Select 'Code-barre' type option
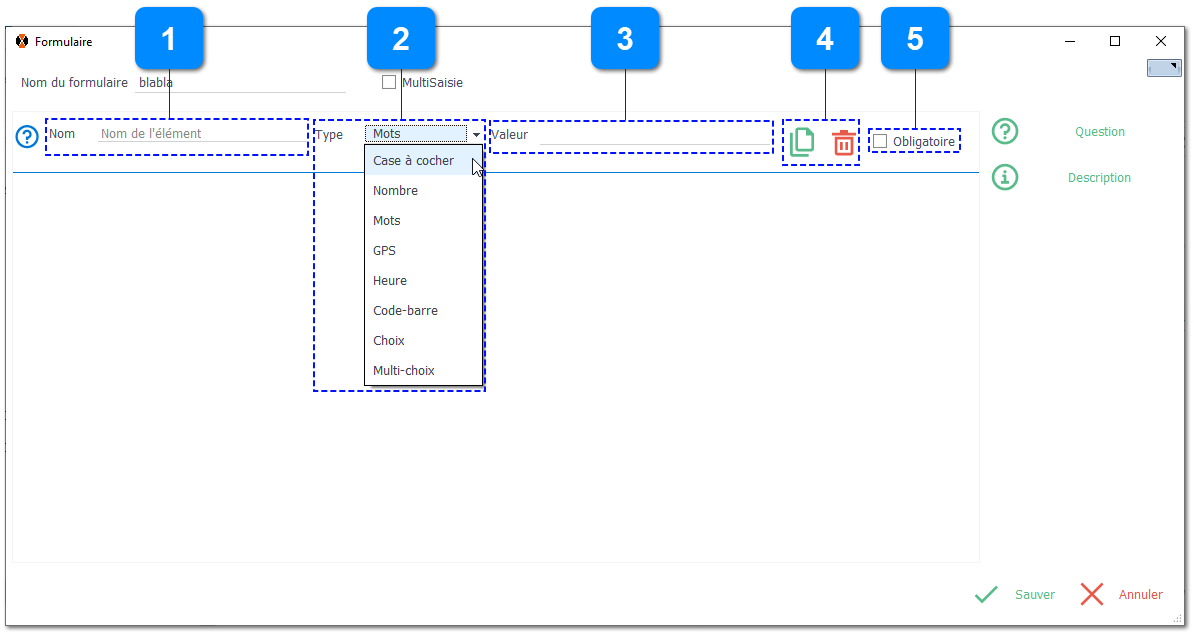1194x635 pixels. point(405,311)
